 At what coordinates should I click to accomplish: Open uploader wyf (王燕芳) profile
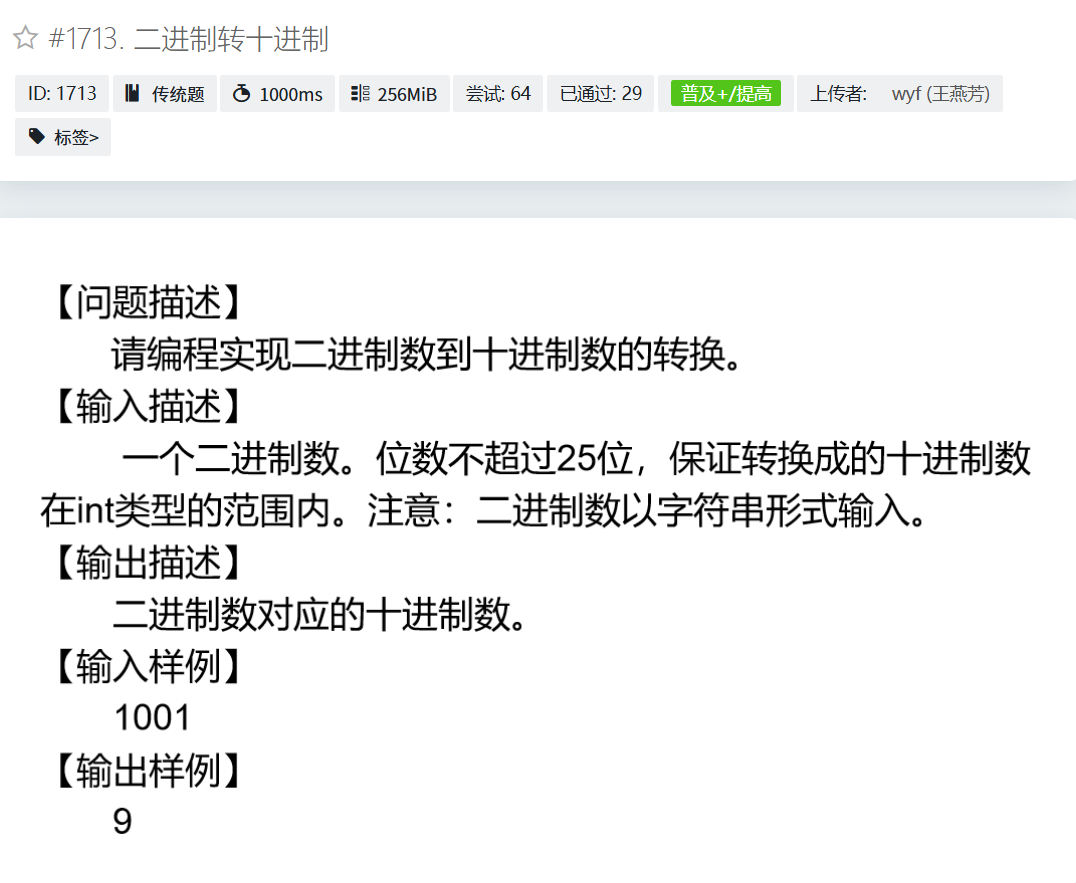[x=940, y=94]
